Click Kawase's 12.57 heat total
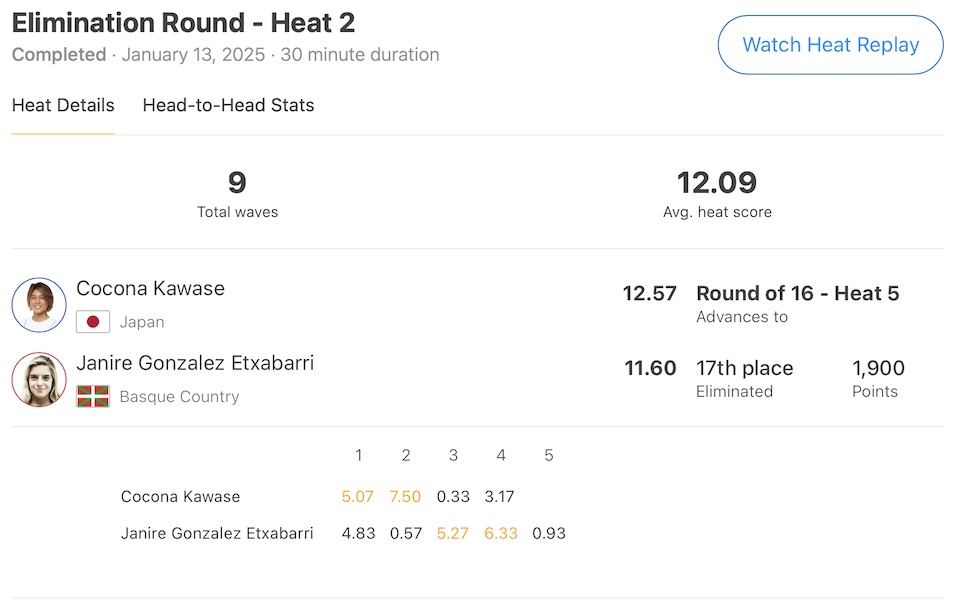The height and width of the screenshot is (610, 960). point(649,294)
